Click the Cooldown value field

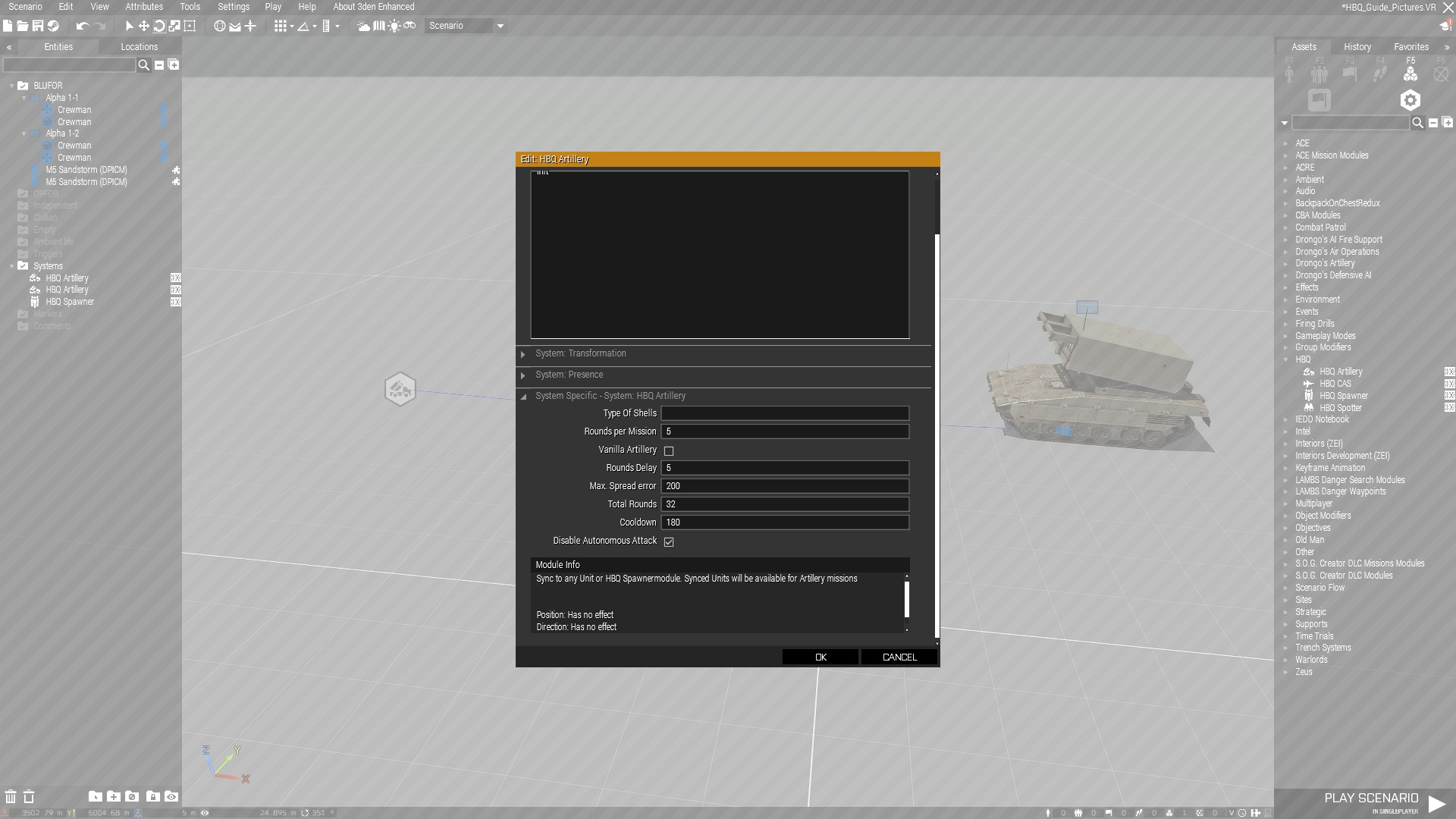(785, 522)
